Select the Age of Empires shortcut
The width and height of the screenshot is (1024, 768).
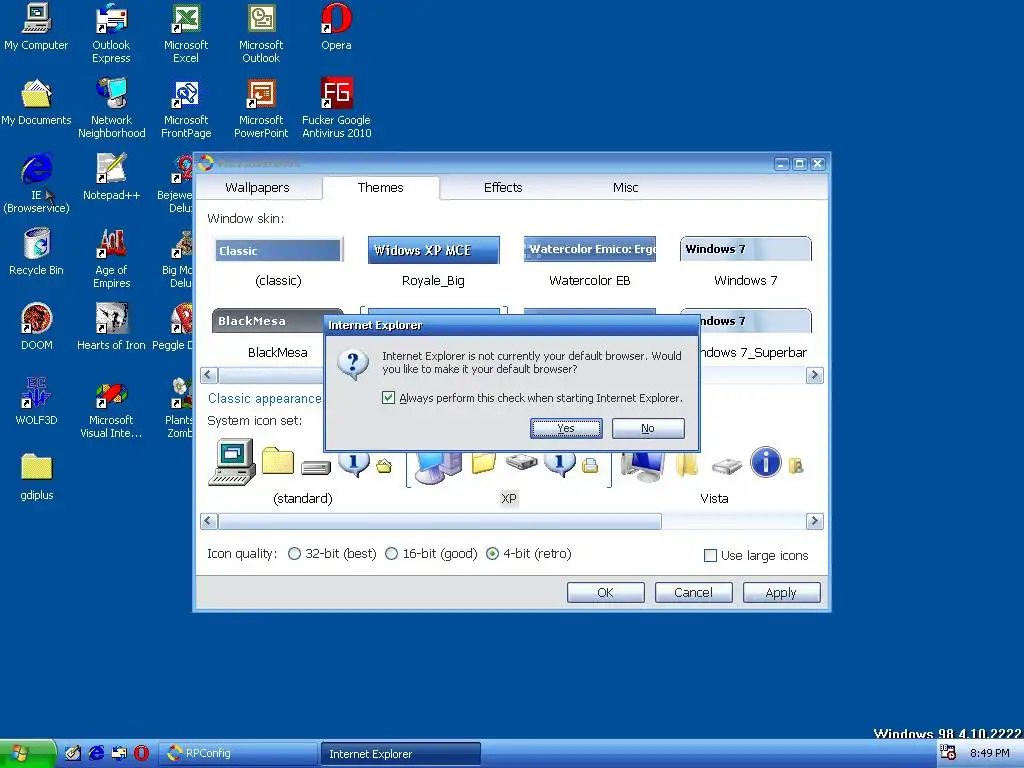(112, 259)
